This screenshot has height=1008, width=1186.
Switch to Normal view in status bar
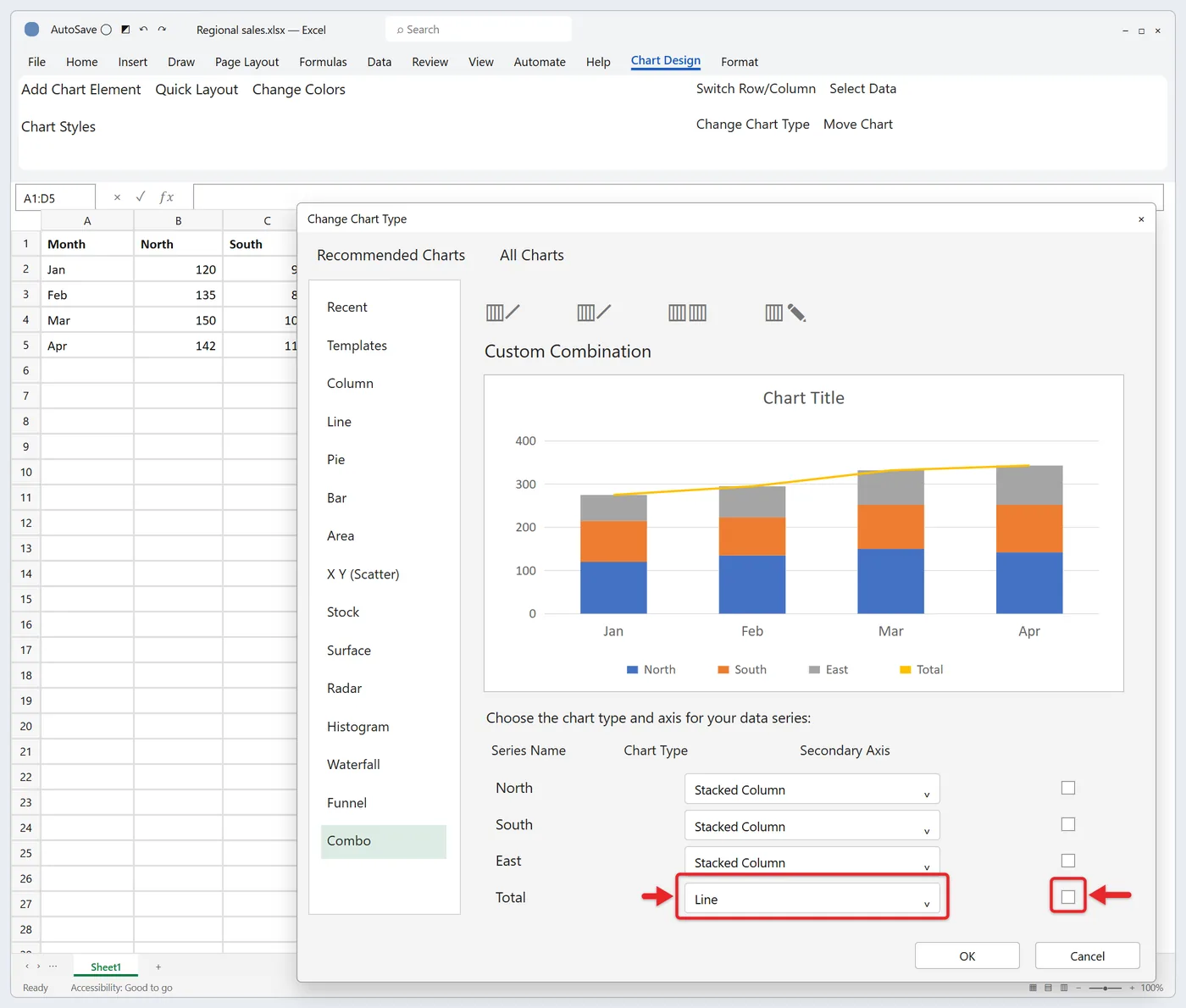(x=1033, y=988)
